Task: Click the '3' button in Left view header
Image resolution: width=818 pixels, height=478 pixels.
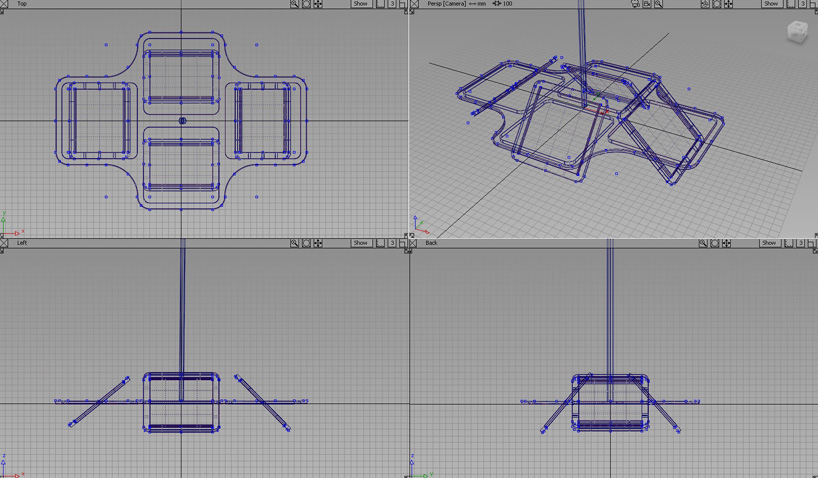Action: pyautogui.click(x=393, y=243)
